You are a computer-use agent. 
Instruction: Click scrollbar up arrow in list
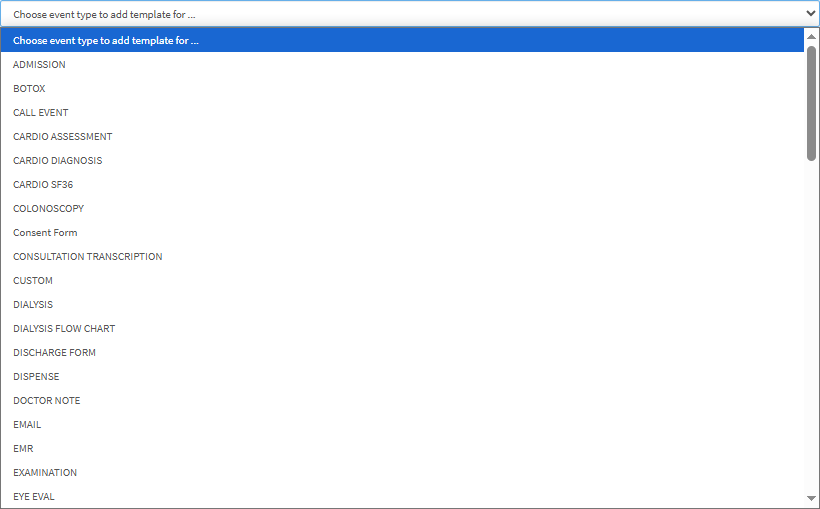click(x=811, y=37)
